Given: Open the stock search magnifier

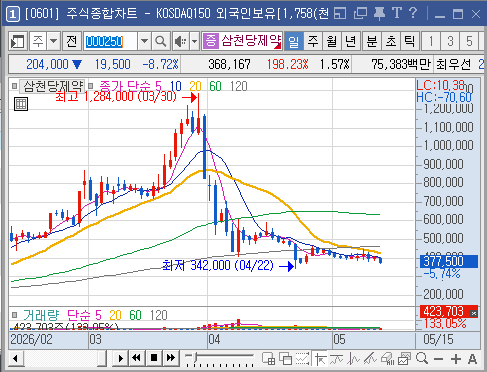Looking at the screenshot, I should pos(161,42).
